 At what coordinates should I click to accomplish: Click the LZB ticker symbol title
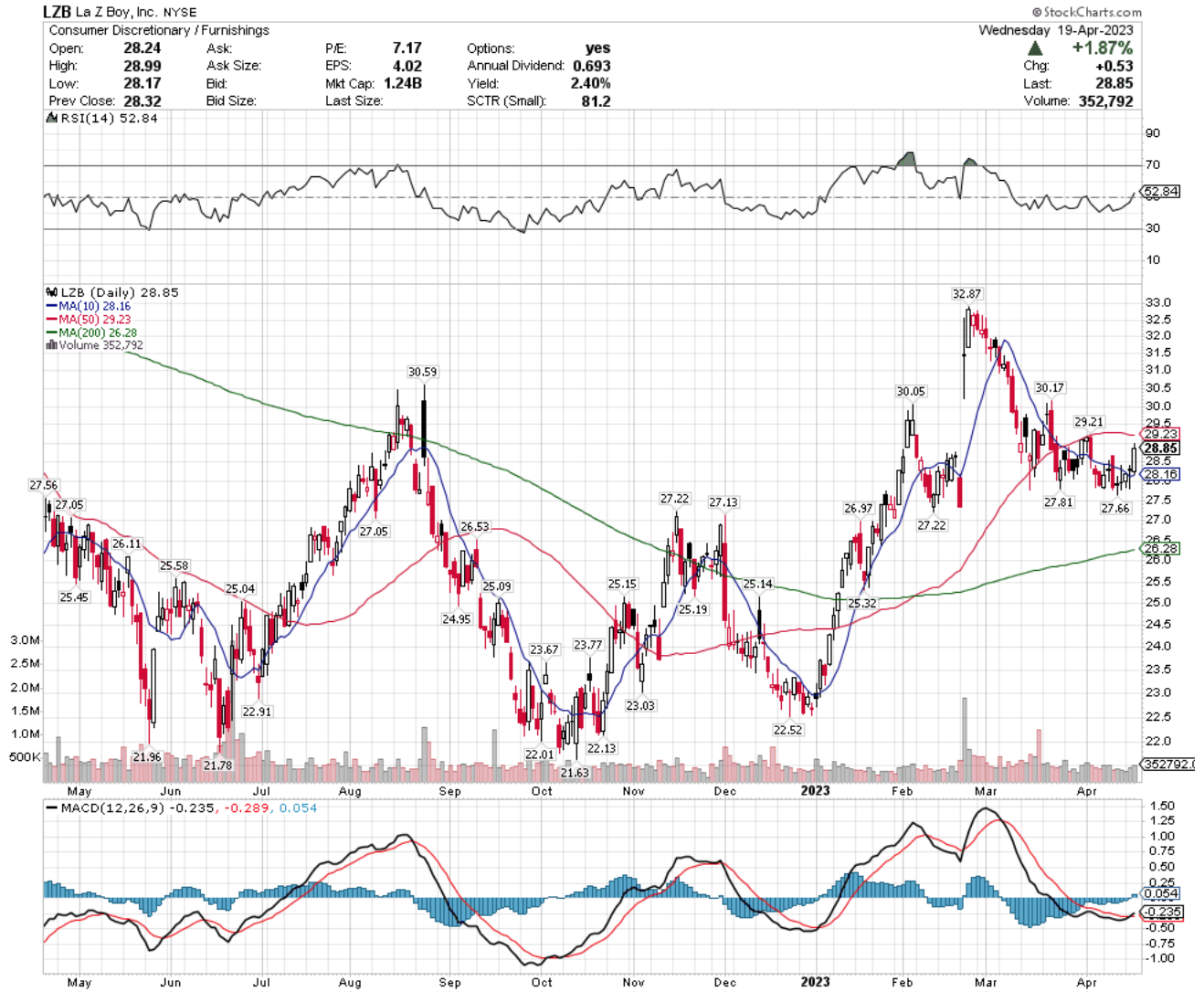[58, 12]
